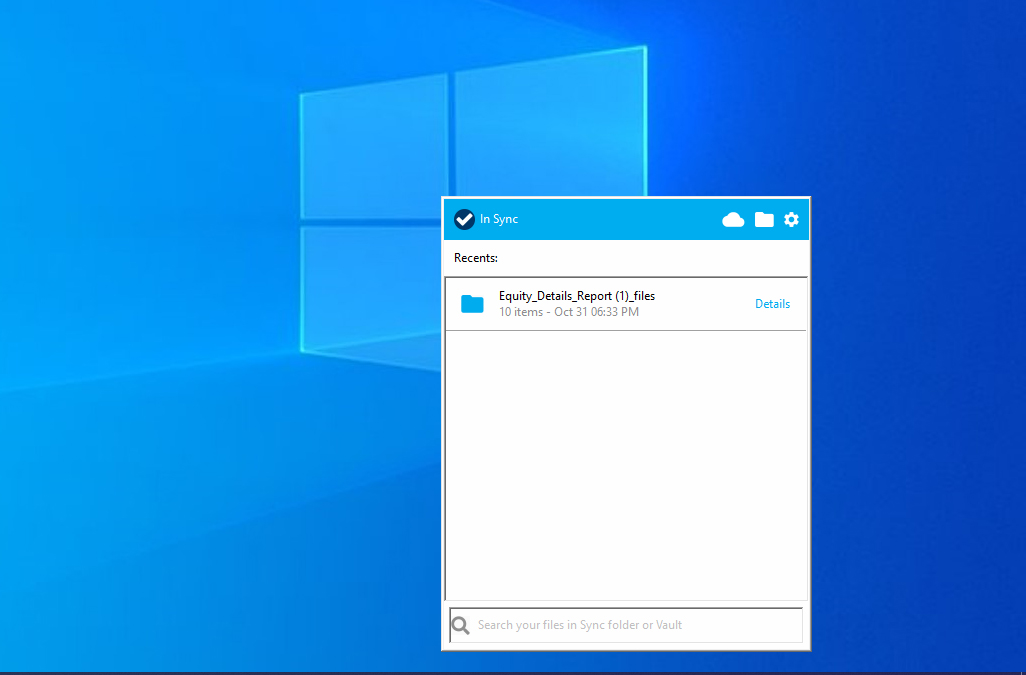Select the Equity_Details_Report (1)_files name
The image size is (1026, 675).
point(576,296)
